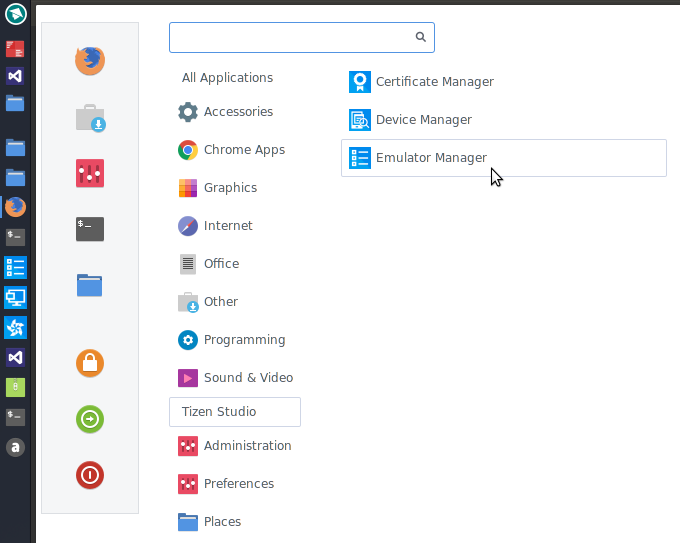Image resolution: width=680 pixels, height=543 pixels.
Task: Launch Firefox from the favorites column
Action: point(90,61)
